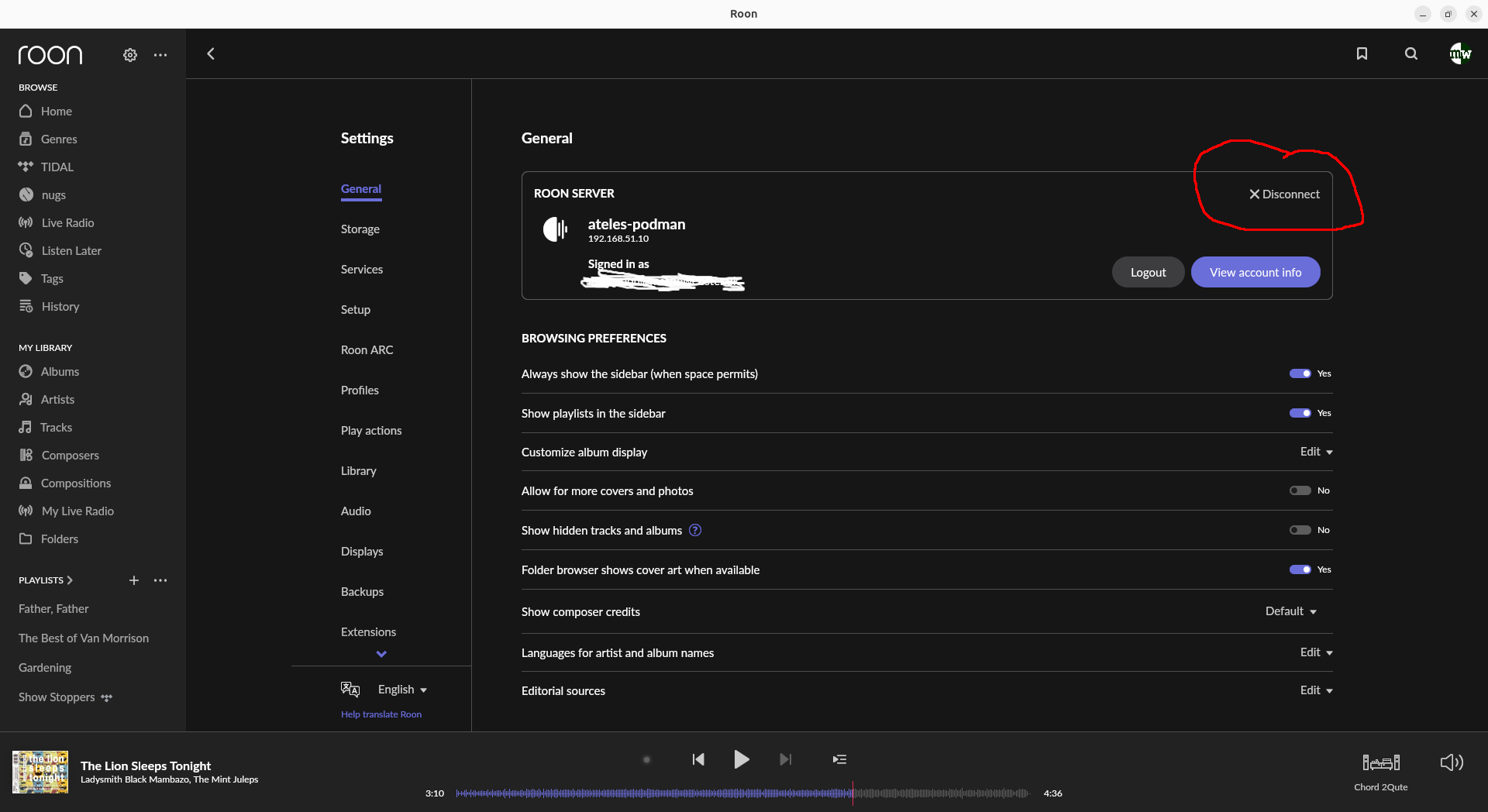Open the Storage settings tab
The width and height of the screenshot is (1488, 812).
pos(360,229)
